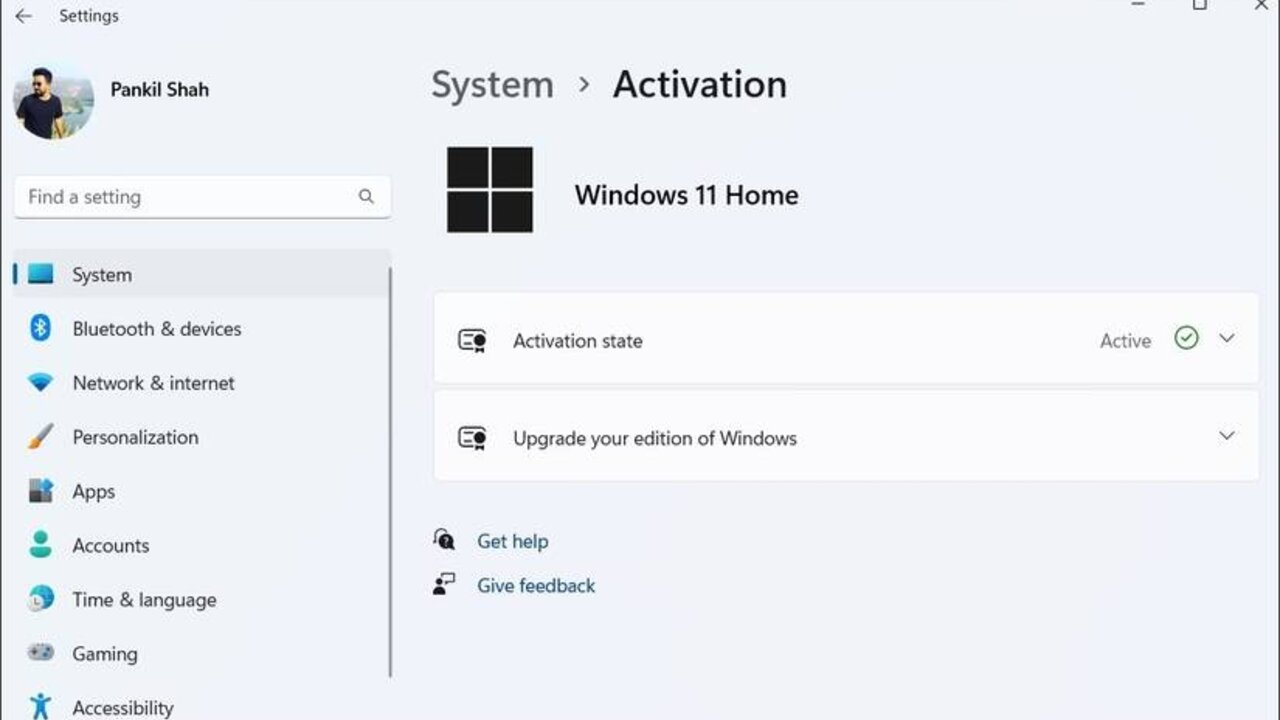Expand the Activation state chevron
The image size is (1280, 720).
click(x=1227, y=339)
